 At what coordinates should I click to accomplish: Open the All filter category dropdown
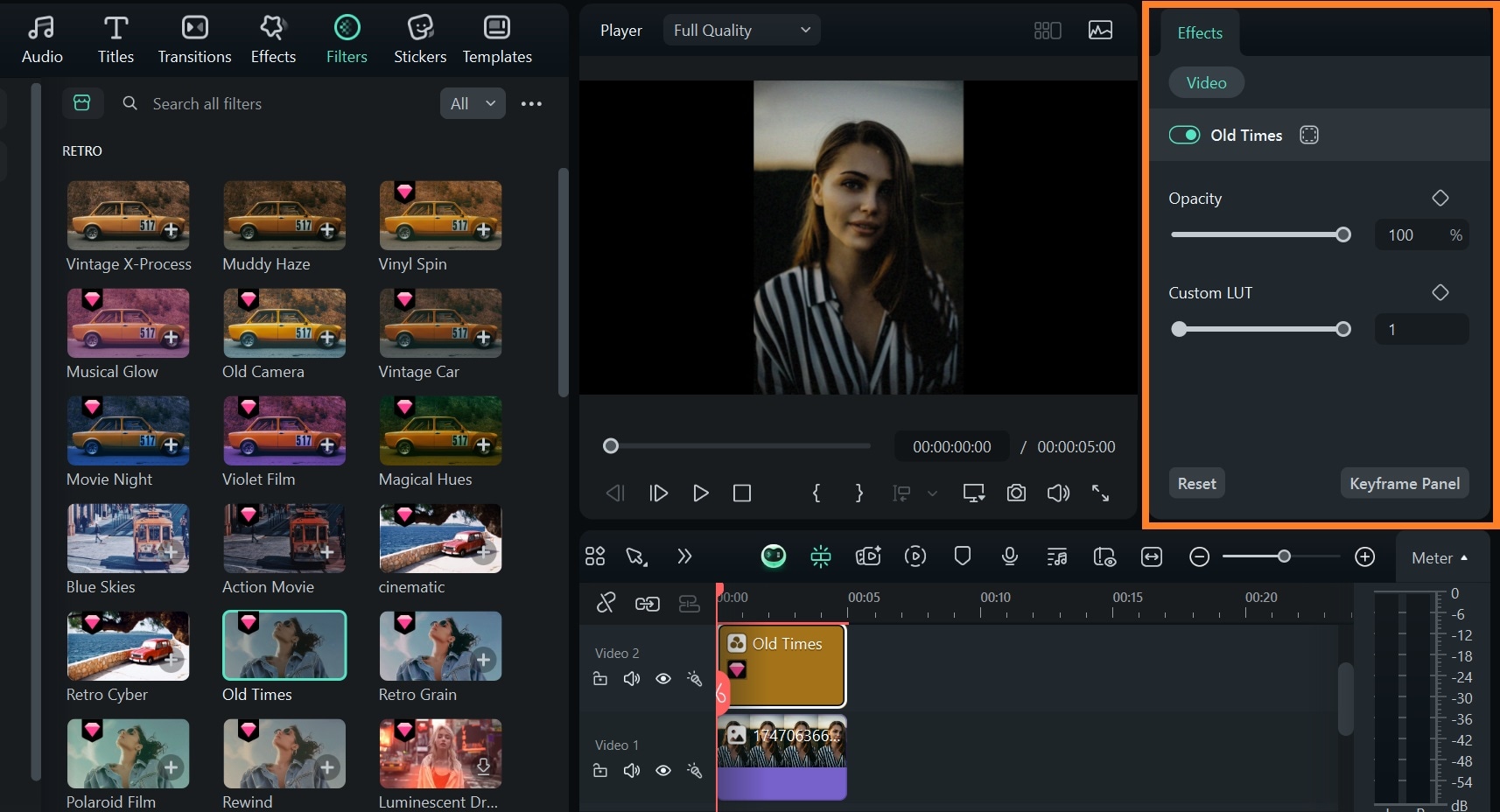473,103
